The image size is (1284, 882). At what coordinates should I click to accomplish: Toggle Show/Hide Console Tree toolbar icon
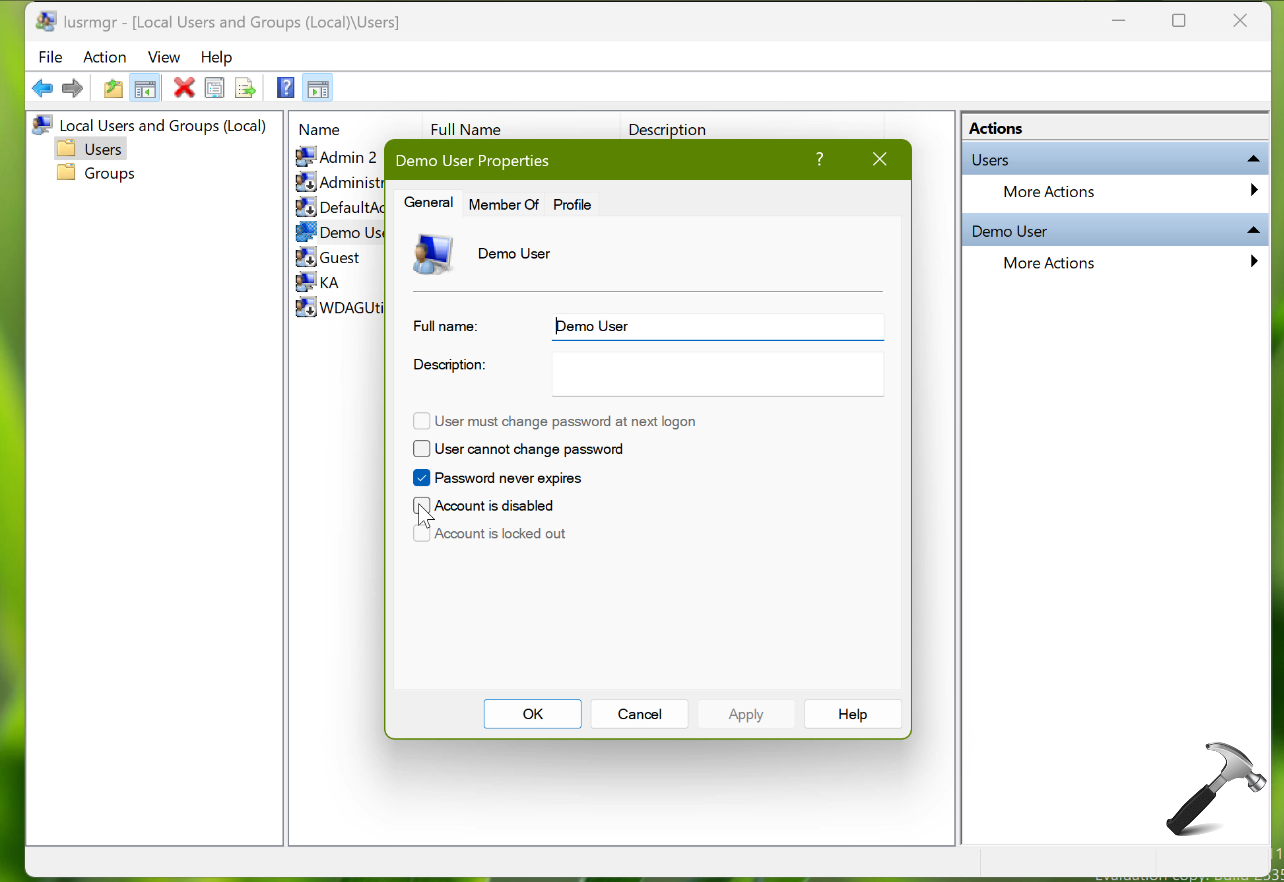[x=144, y=89]
